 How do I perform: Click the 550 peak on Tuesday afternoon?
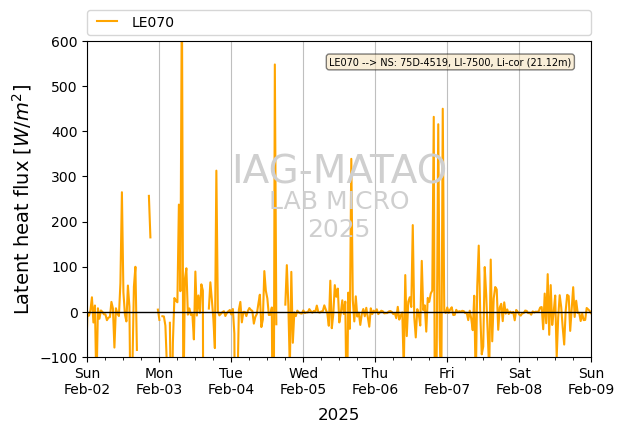tap(275, 65)
